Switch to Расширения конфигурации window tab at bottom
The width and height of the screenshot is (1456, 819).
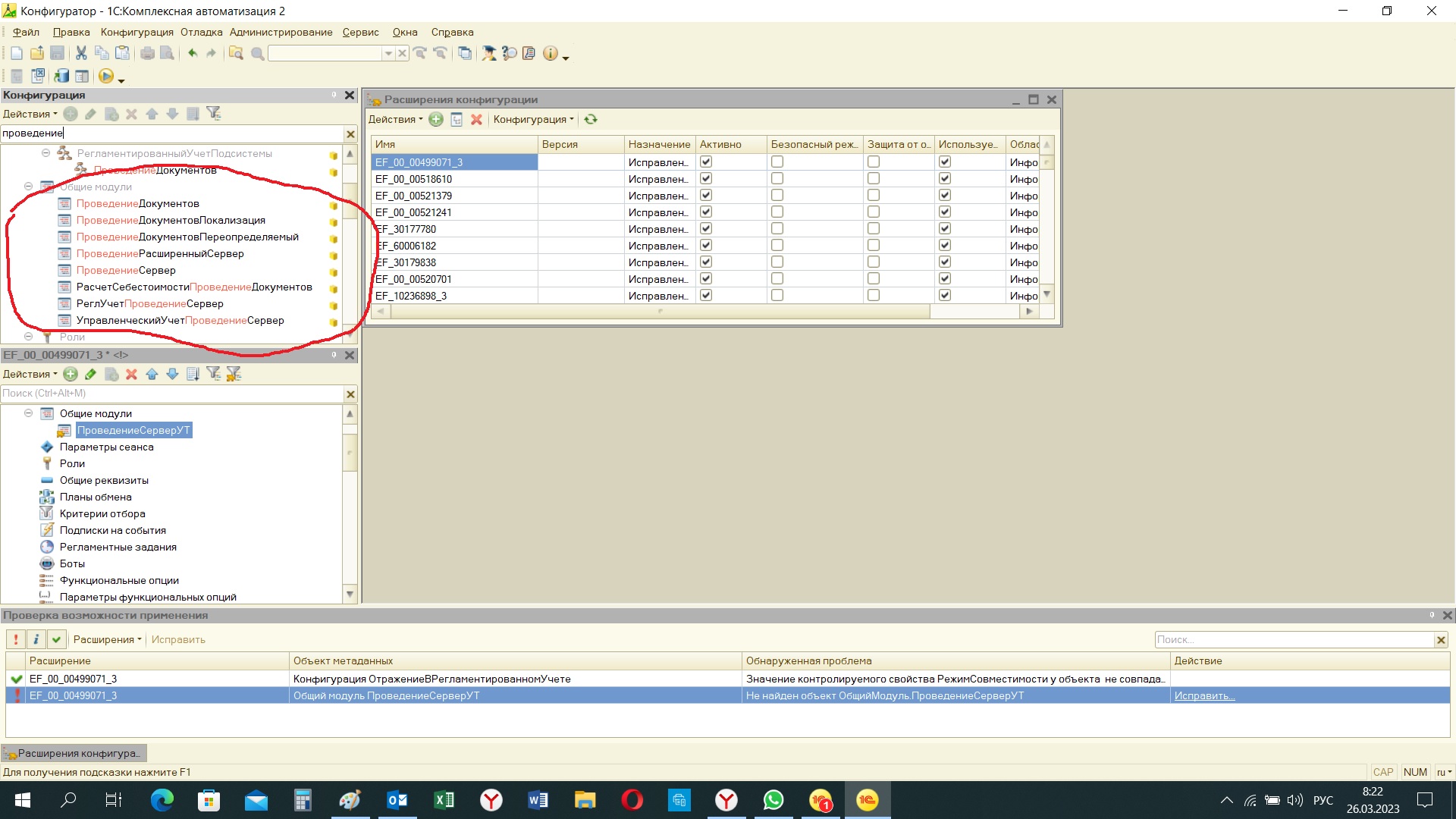[x=74, y=753]
